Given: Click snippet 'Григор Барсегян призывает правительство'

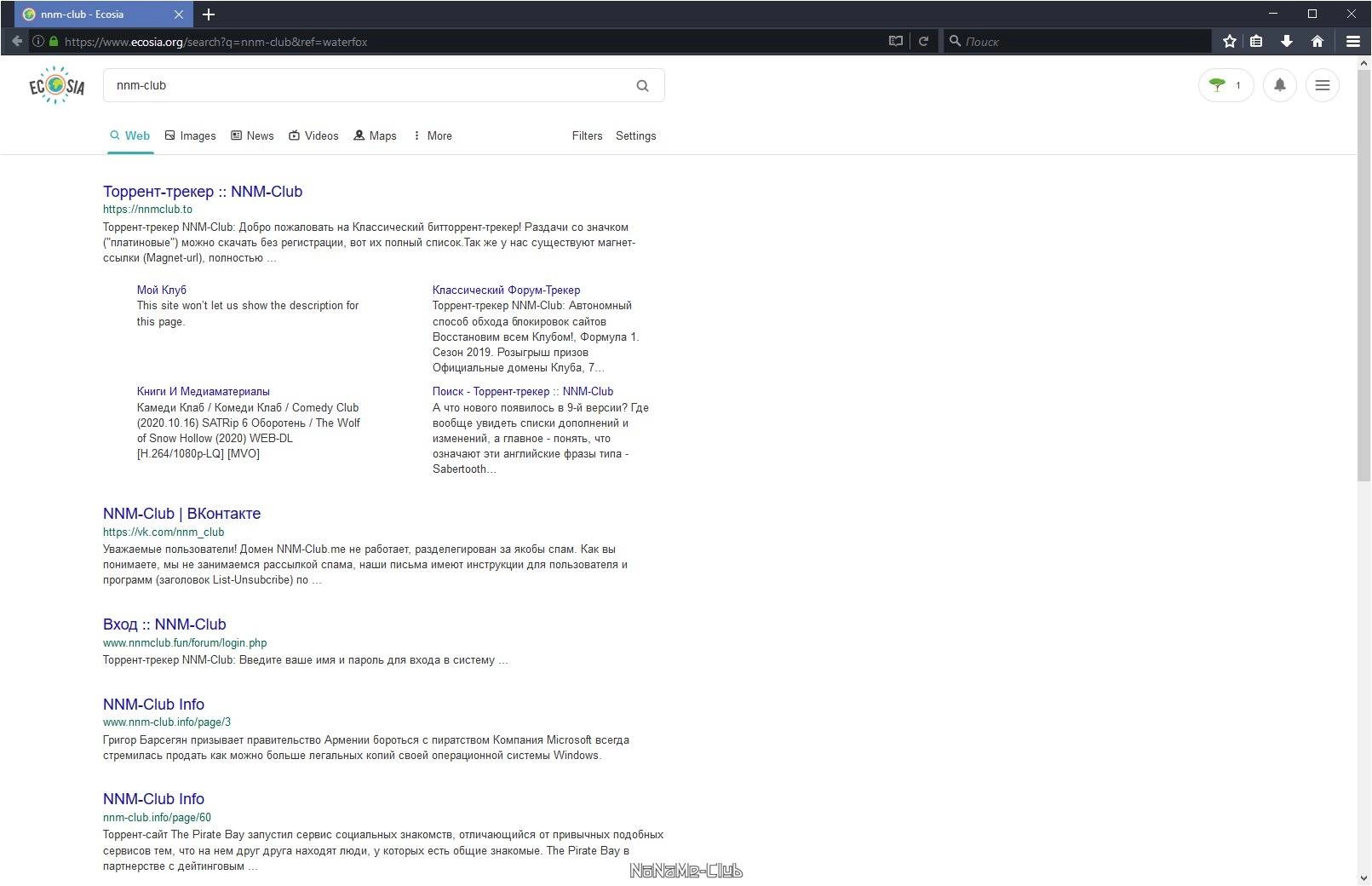Looking at the screenshot, I should pos(366,748).
